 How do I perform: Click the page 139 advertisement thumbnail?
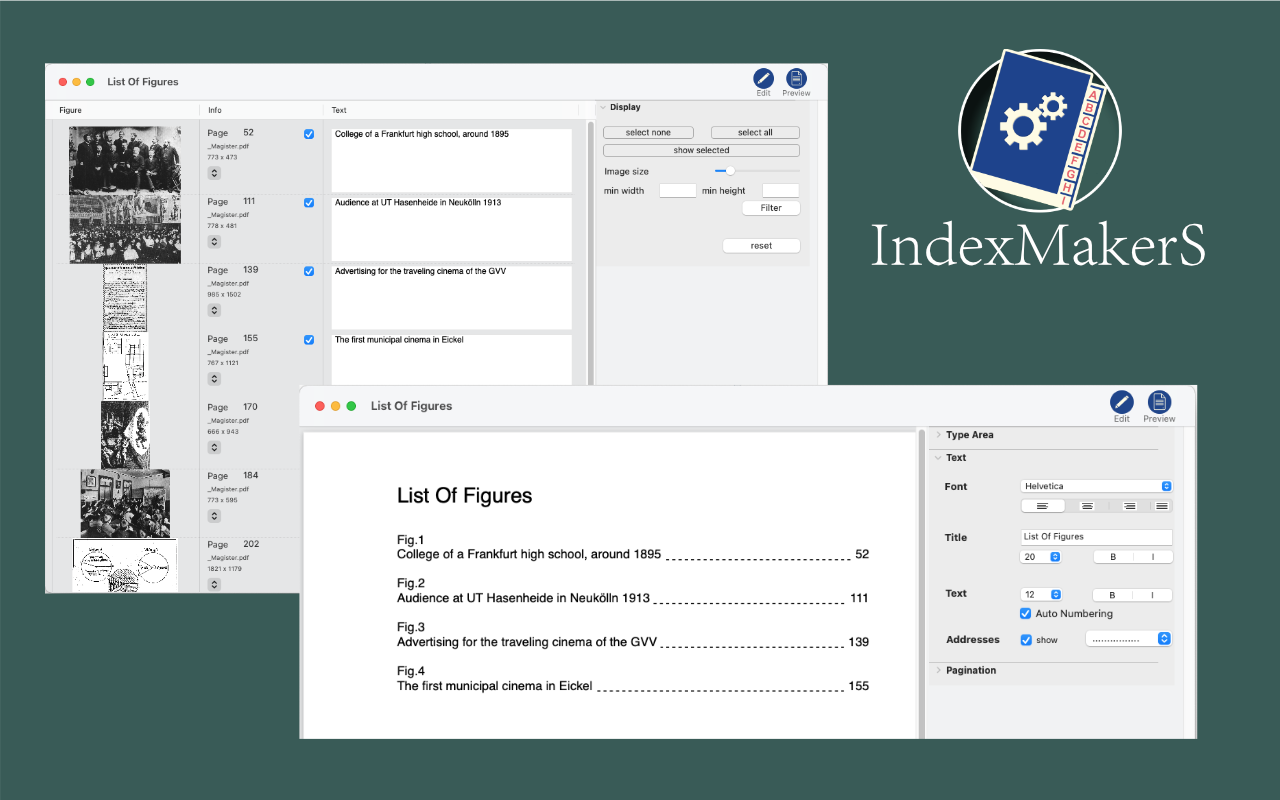click(125, 297)
